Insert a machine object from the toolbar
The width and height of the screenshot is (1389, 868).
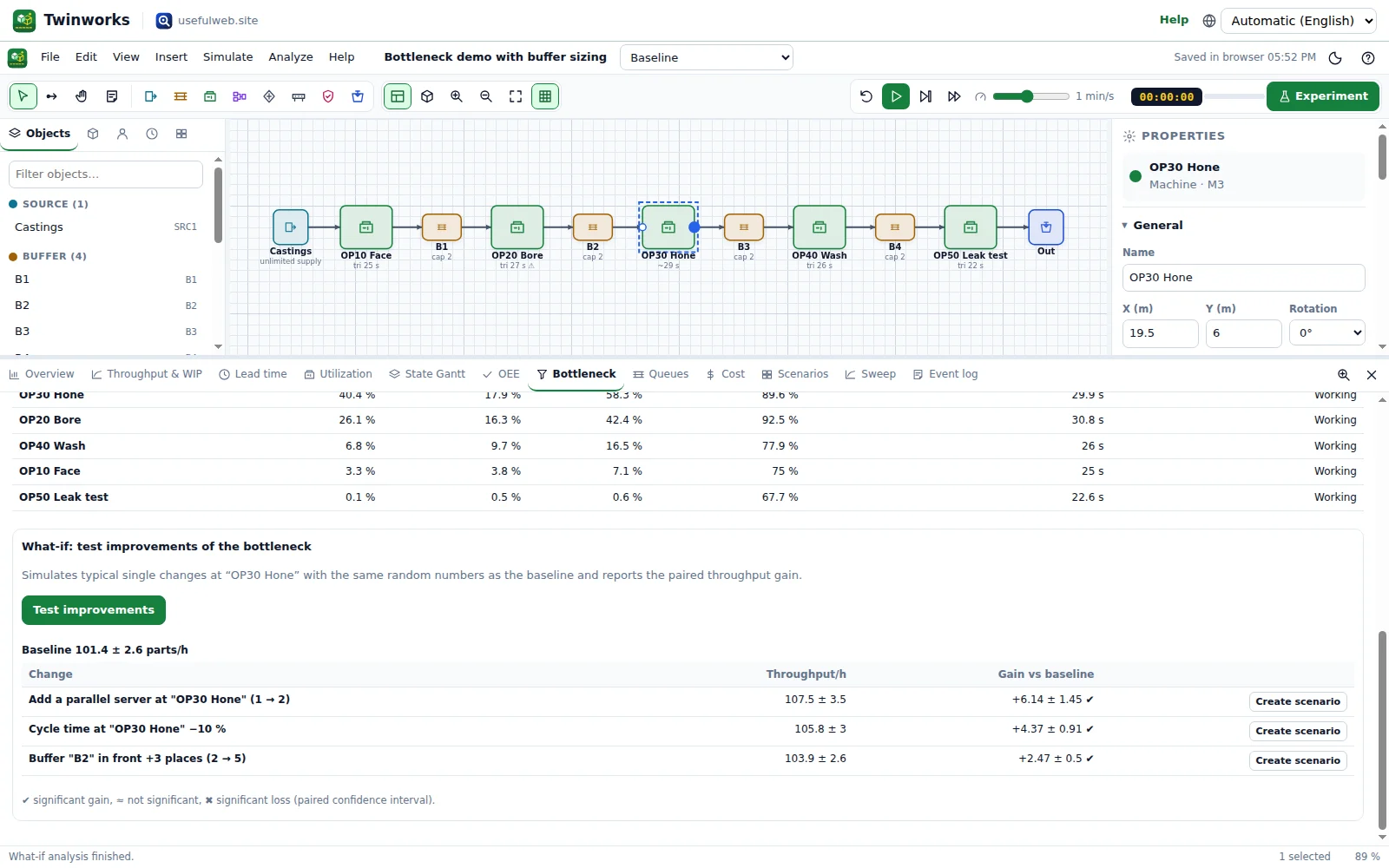tap(210, 96)
